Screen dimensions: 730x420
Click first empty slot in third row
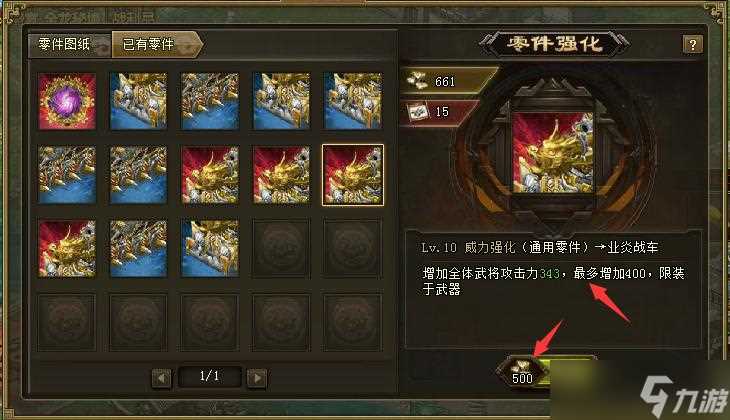(x=281, y=249)
